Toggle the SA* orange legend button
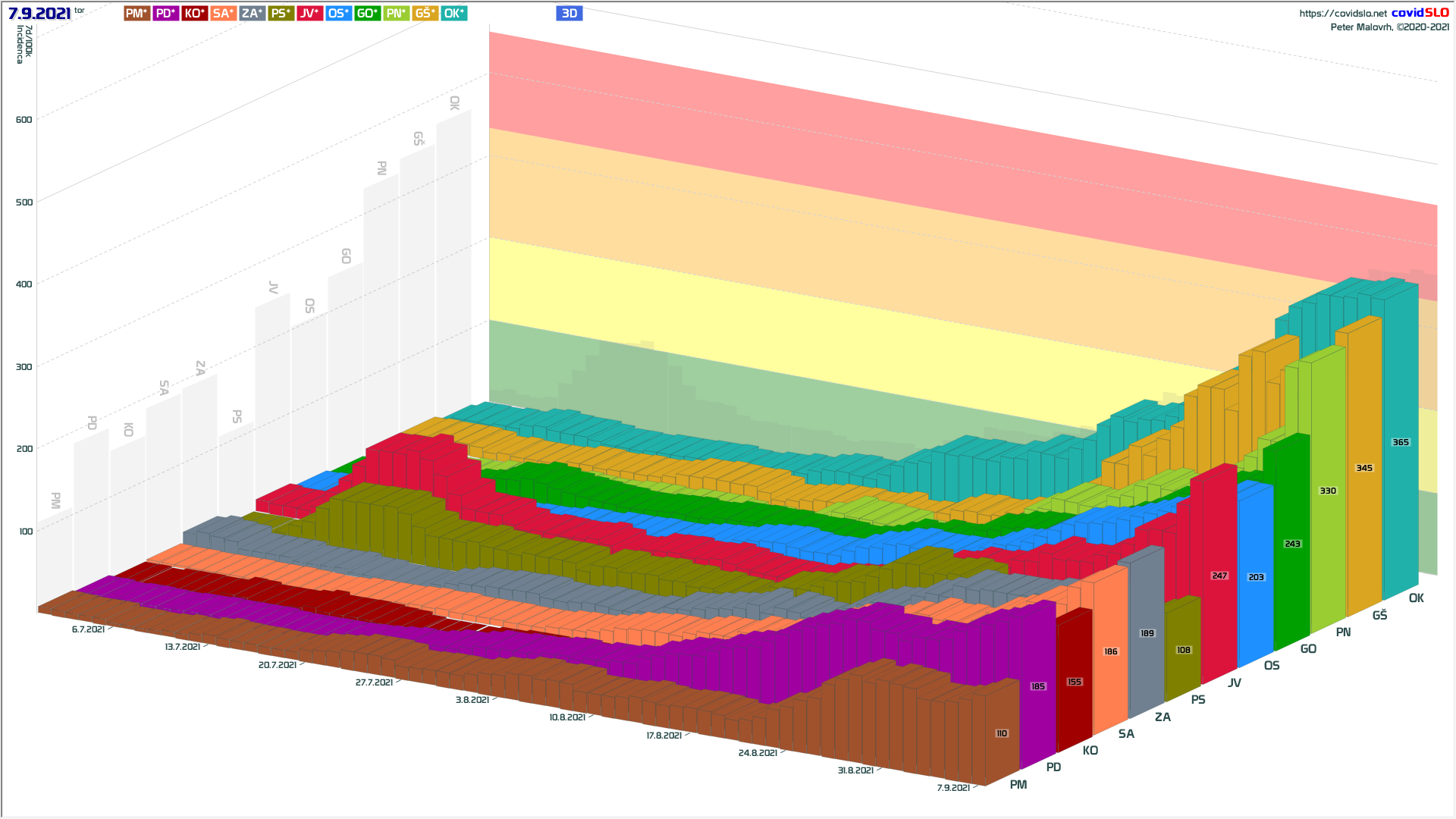Image resolution: width=1456 pixels, height=819 pixels. click(223, 14)
